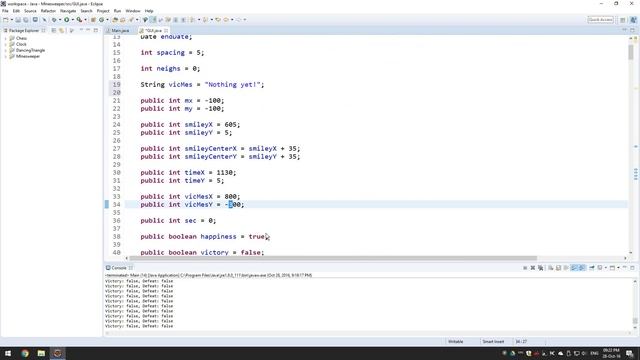The image size is (640, 360).
Task: Expand the Chess project
Action: (6, 38)
